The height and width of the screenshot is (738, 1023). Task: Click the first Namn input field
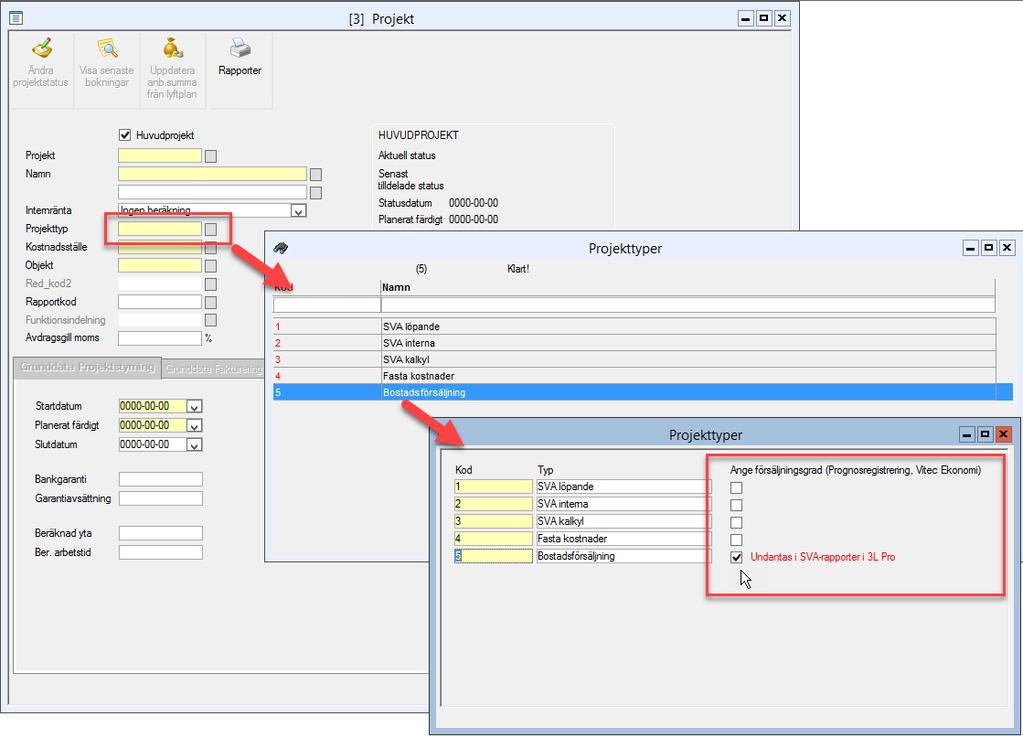(212, 174)
